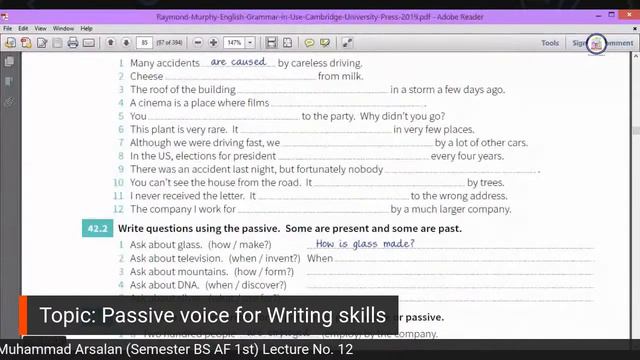This screenshot has width=640, height=360.
Task: Click the Zoom in plus button
Action: [x=213, y=42]
